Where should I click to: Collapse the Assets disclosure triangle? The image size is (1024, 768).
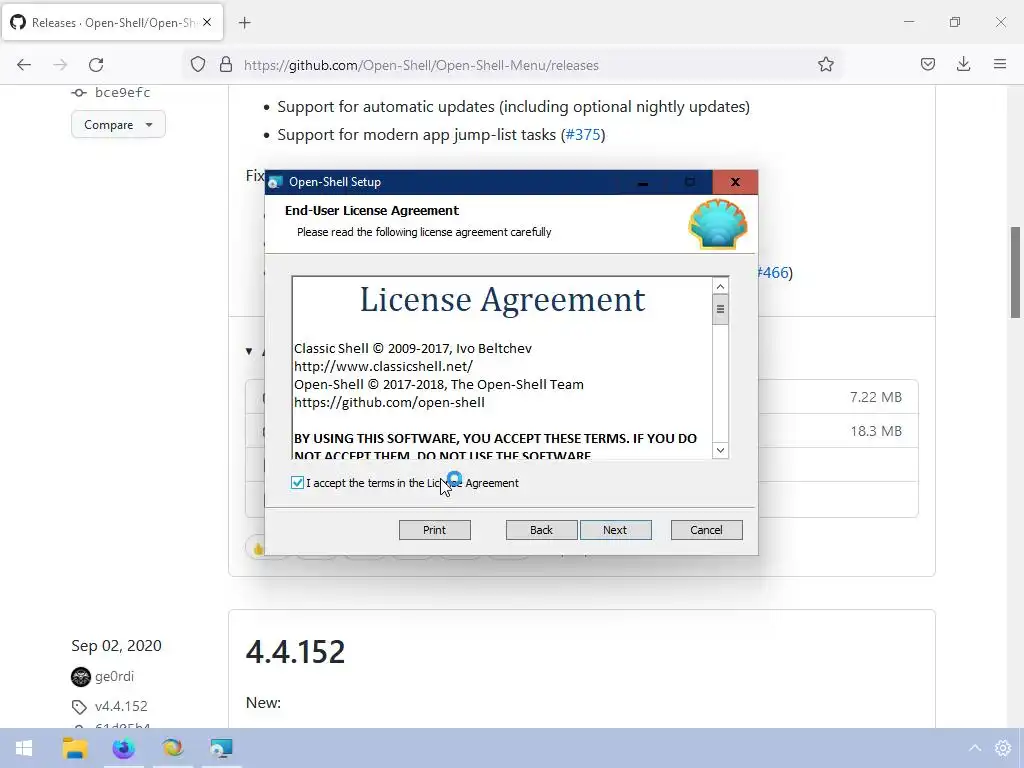(x=249, y=351)
